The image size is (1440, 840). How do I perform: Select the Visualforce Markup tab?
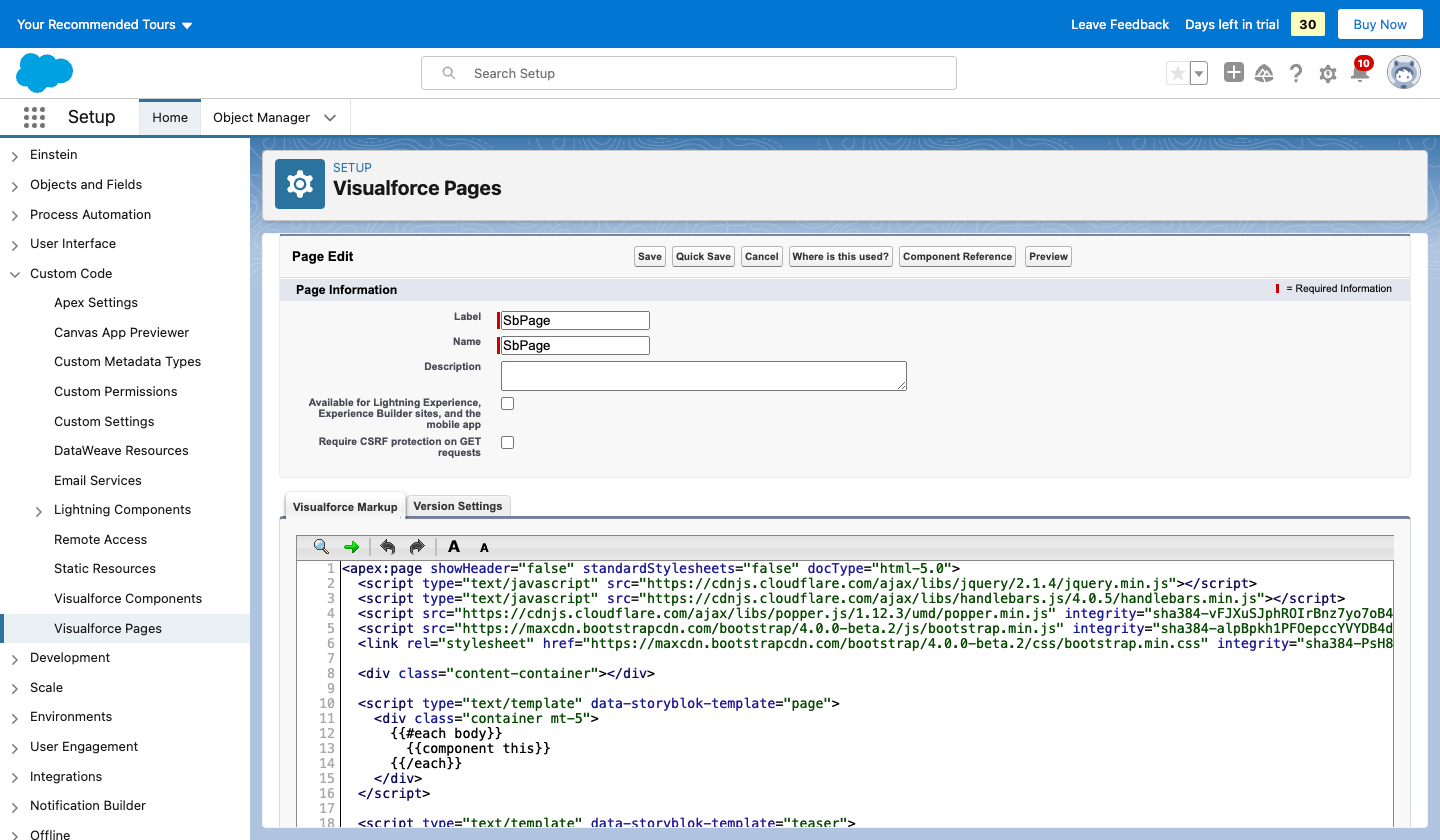pyautogui.click(x=345, y=507)
